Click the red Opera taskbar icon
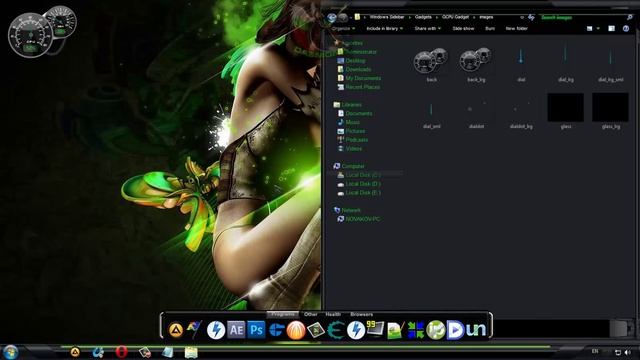Image resolution: width=640 pixels, height=360 pixels. 121,352
